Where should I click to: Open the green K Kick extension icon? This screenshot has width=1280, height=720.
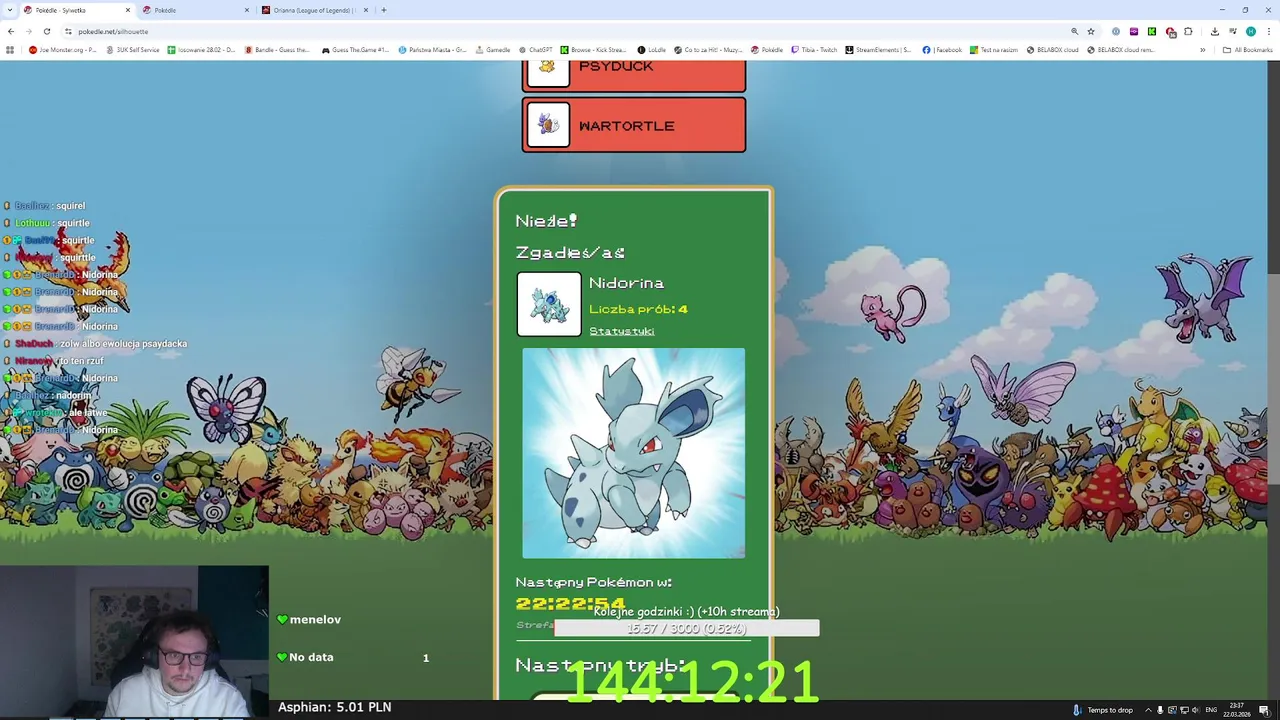click(1152, 31)
